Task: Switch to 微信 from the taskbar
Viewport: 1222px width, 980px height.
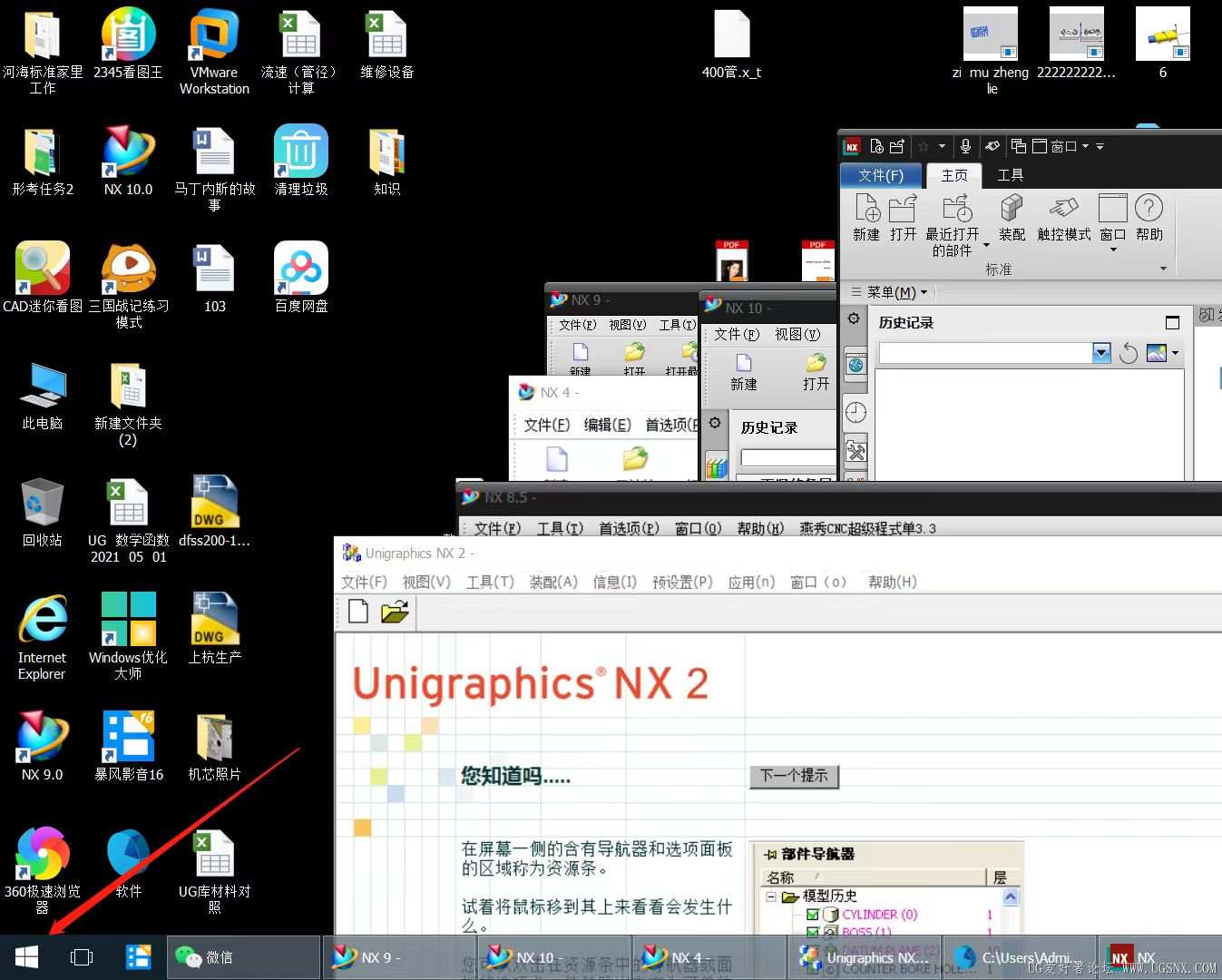Action: 243,957
